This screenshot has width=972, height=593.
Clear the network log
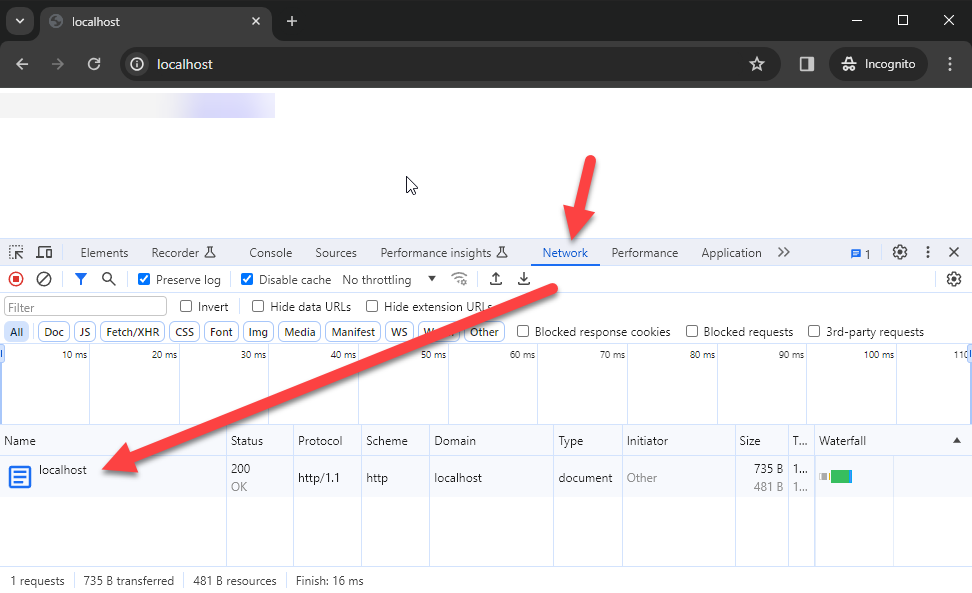pyautogui.click(x=43, y=279)
